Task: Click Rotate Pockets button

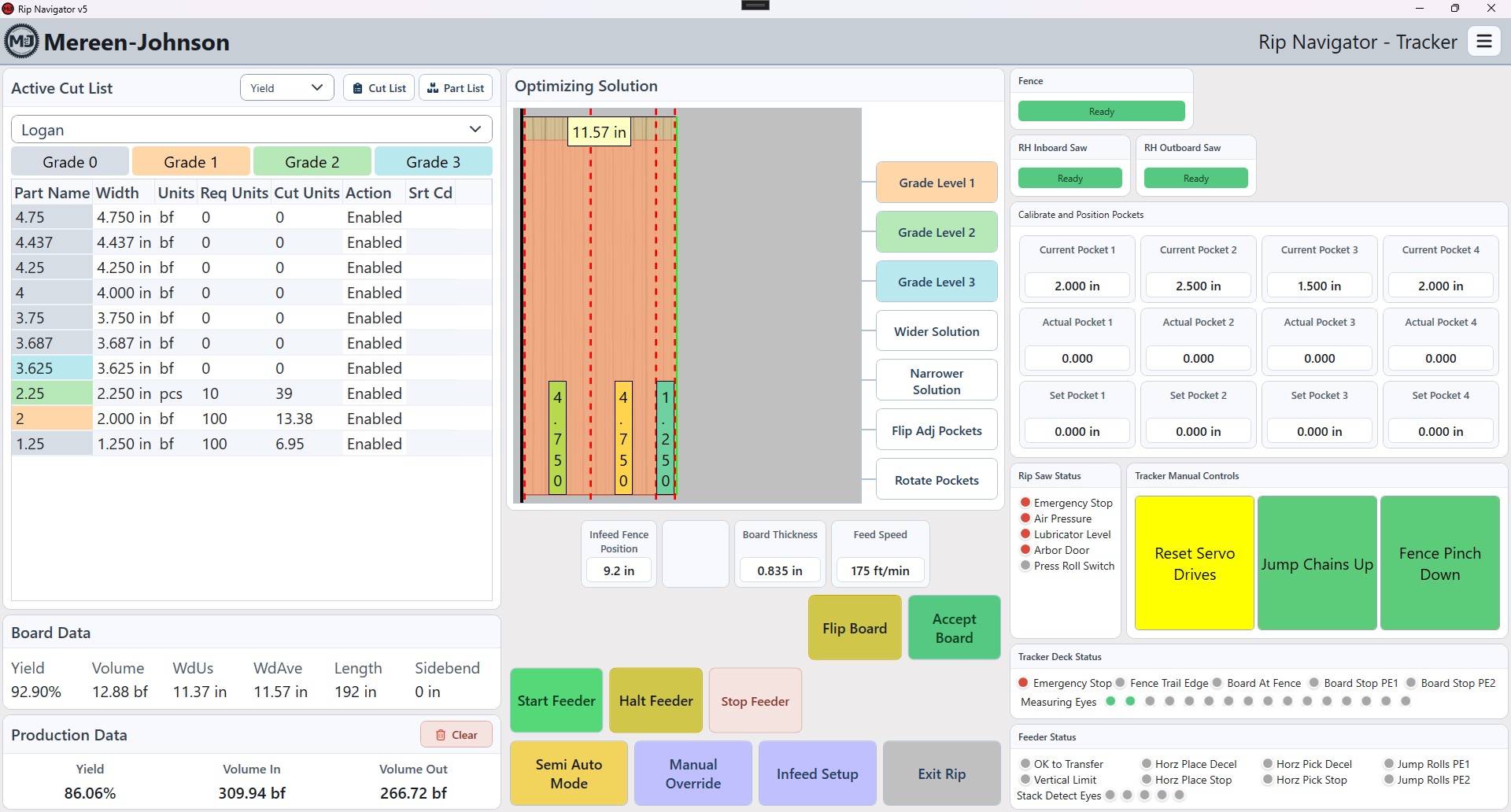Action: pyautogui.click(x=937, y=480)
